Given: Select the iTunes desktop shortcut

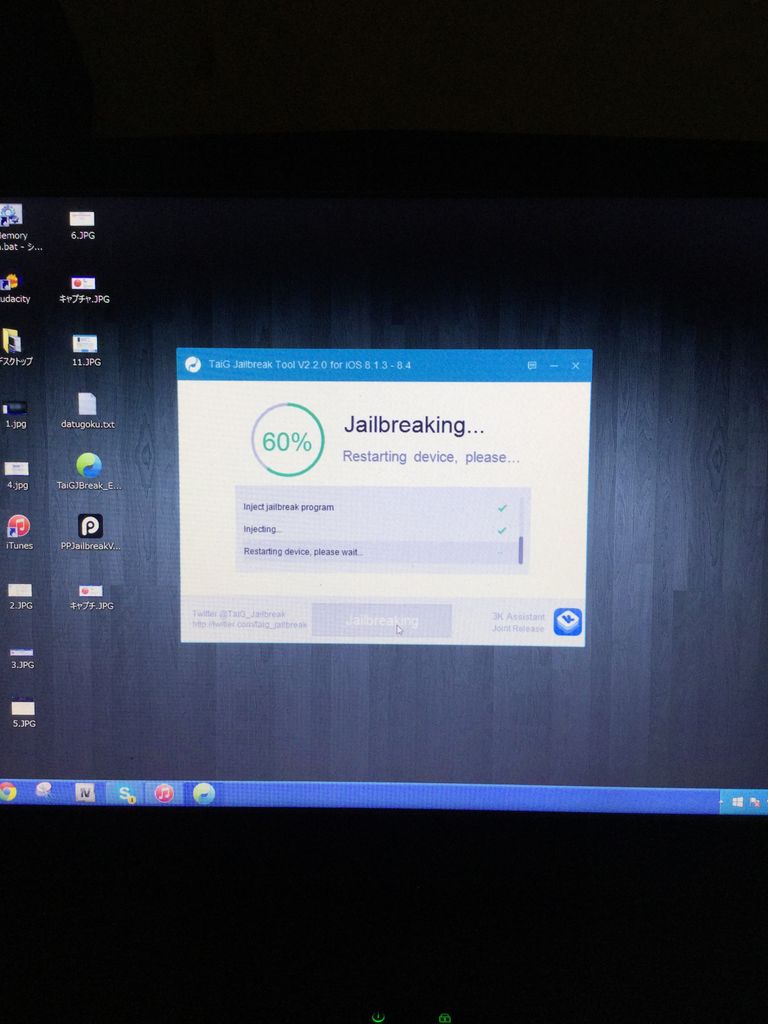Looking at the screenshot, I should coord(18,532).
